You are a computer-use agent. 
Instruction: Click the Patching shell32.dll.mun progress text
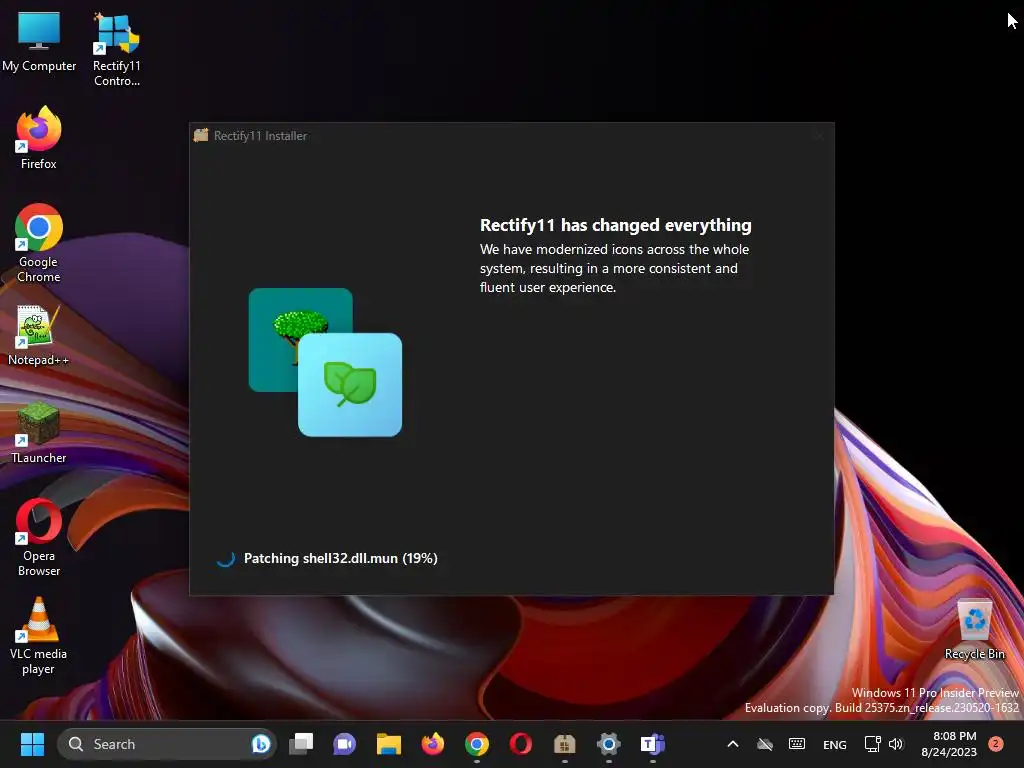click(x=340, y=558)
